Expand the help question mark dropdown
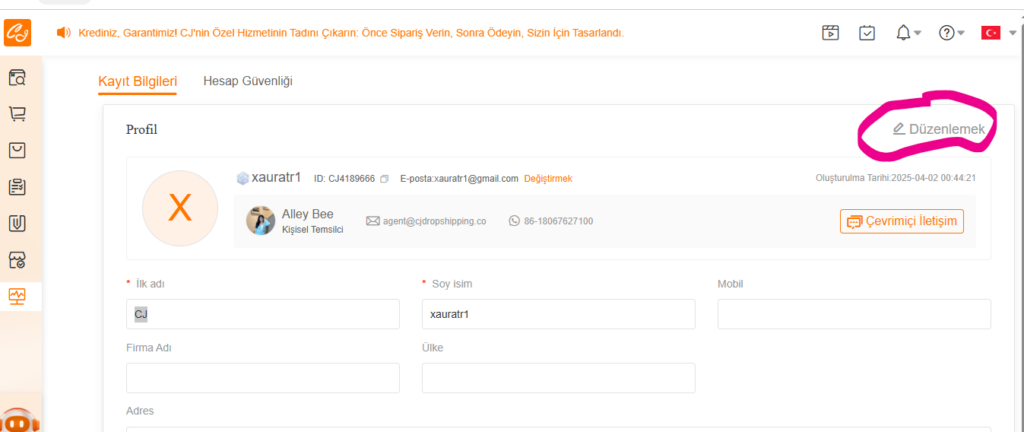 (952, 33)
